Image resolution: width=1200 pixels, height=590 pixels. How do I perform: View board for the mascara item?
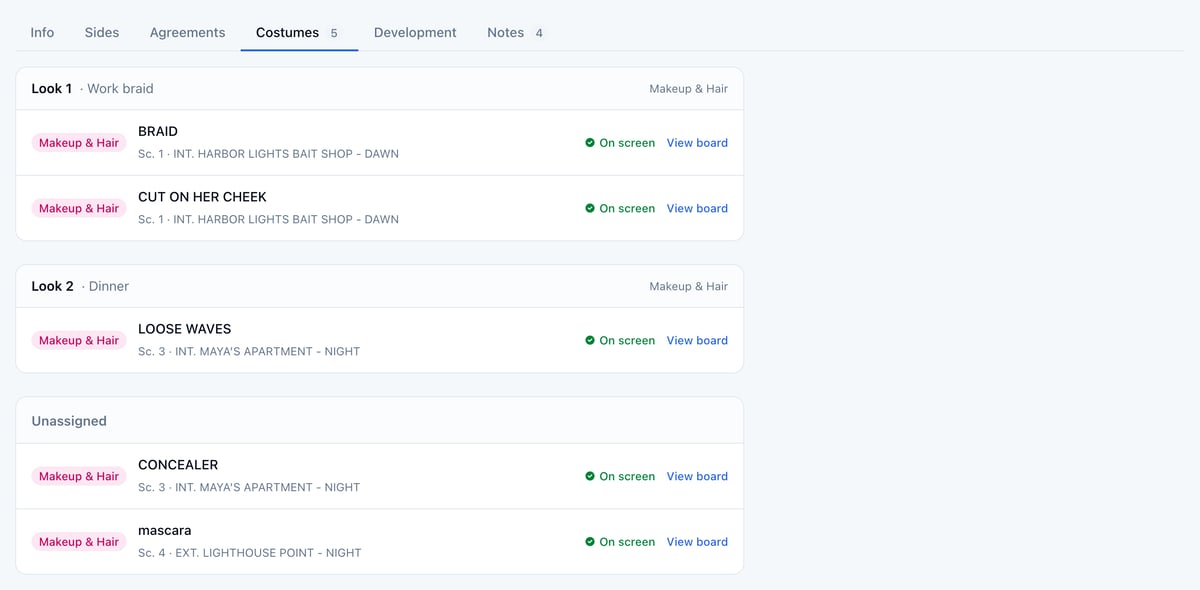697,542
